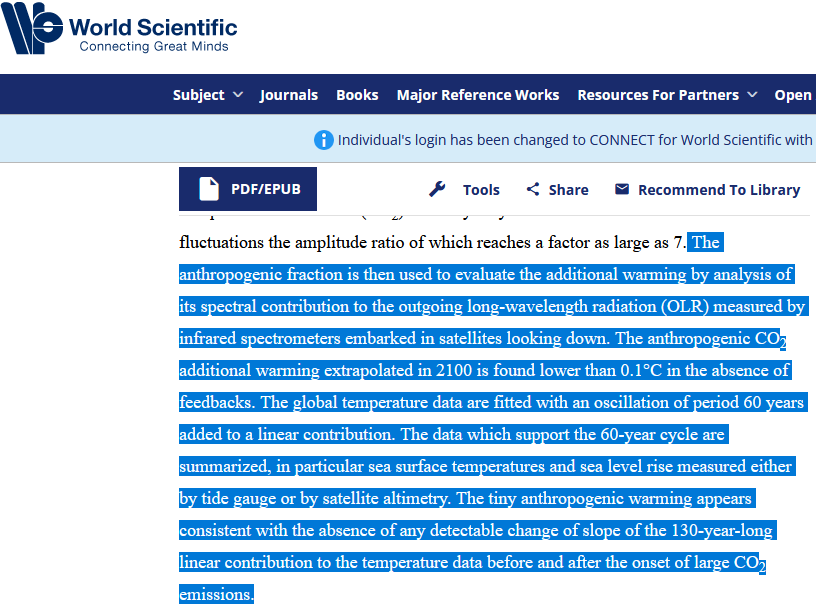
Task: Click the PDF/EPUB document icon
Action: pyautogui.click(x=209, y=189)
